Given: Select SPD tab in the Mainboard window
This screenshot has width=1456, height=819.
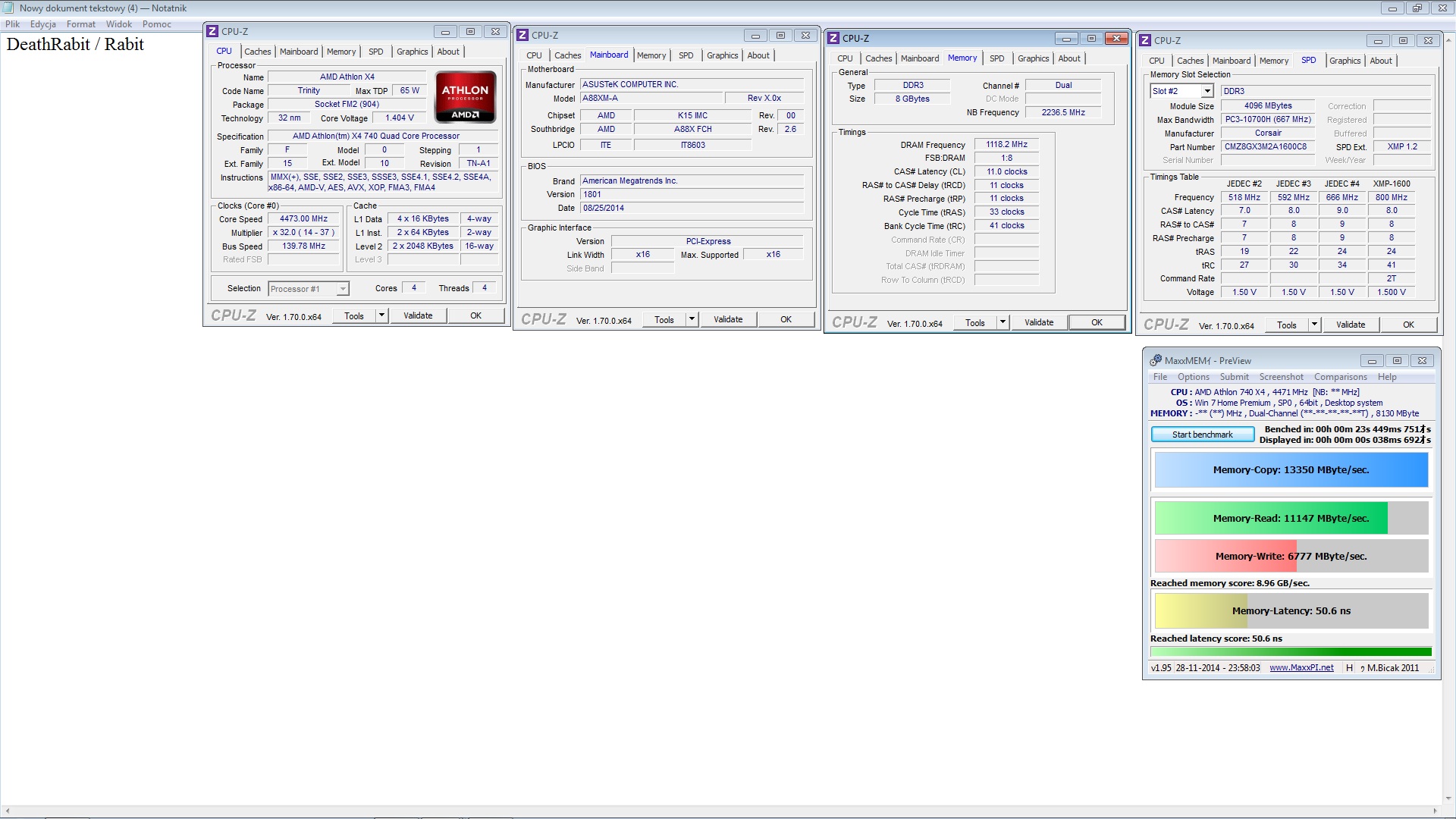Looking at the screenshot, I should [x=686, y=55].
